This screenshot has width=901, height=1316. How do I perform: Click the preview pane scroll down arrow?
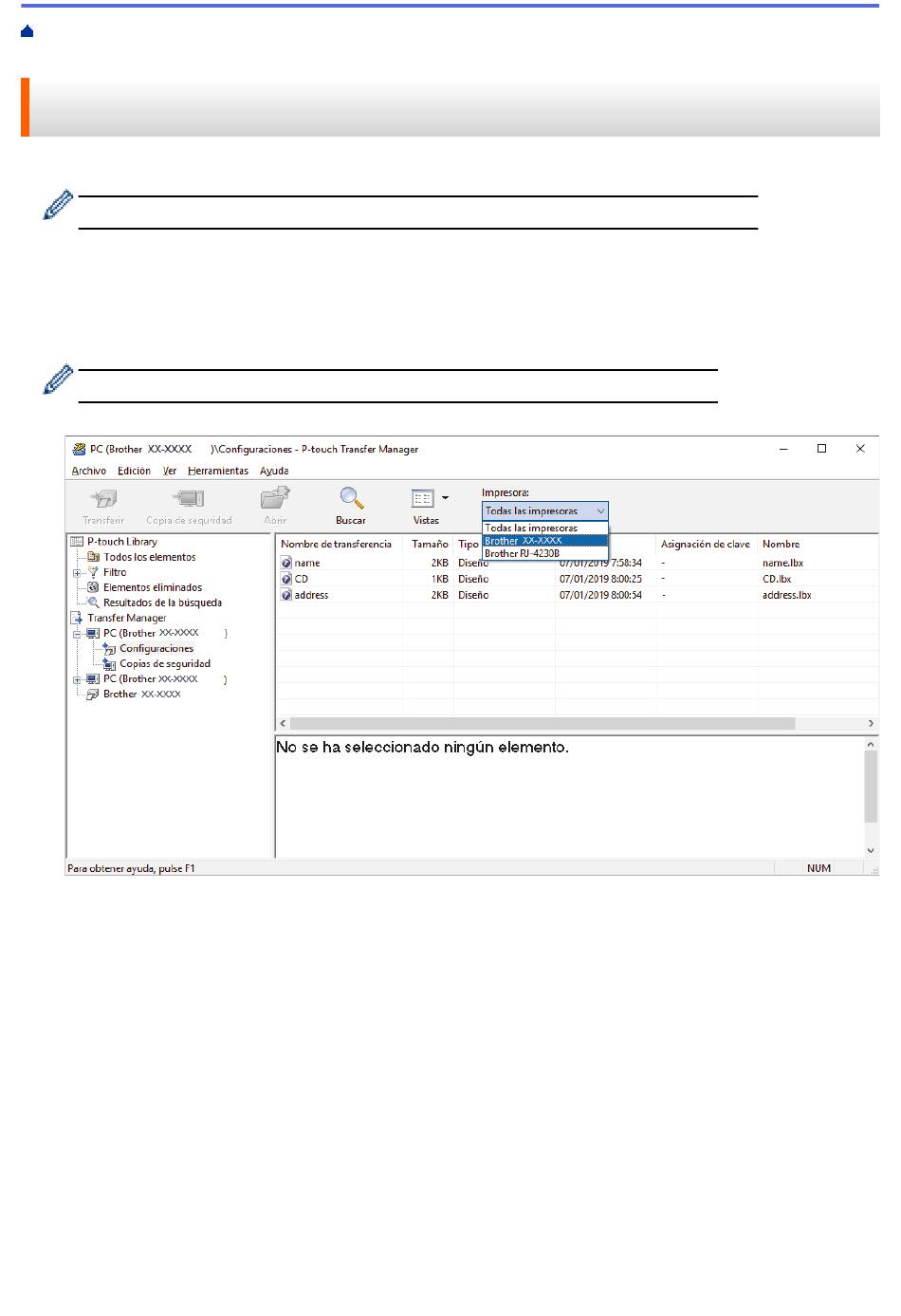pyautogui.click(x=871, y=851)
